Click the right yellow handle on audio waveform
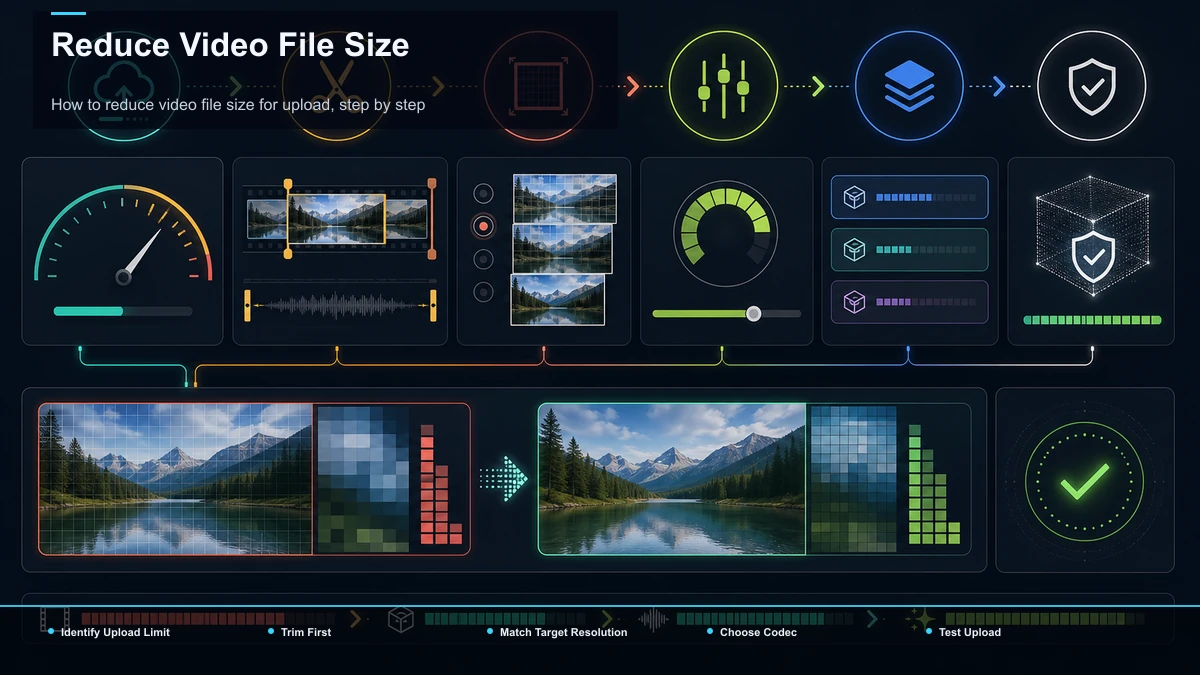Screen dimensions: 1200x675 [434, 305]
